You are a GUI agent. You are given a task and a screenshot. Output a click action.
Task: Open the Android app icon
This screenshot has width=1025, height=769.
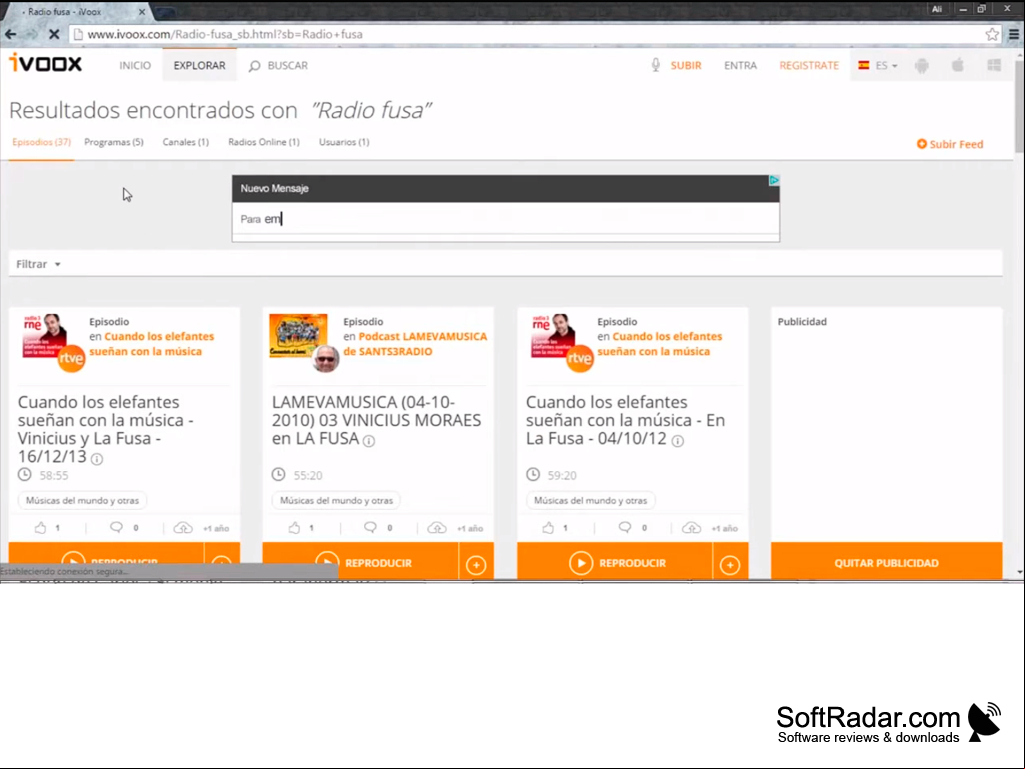point(922,65)
